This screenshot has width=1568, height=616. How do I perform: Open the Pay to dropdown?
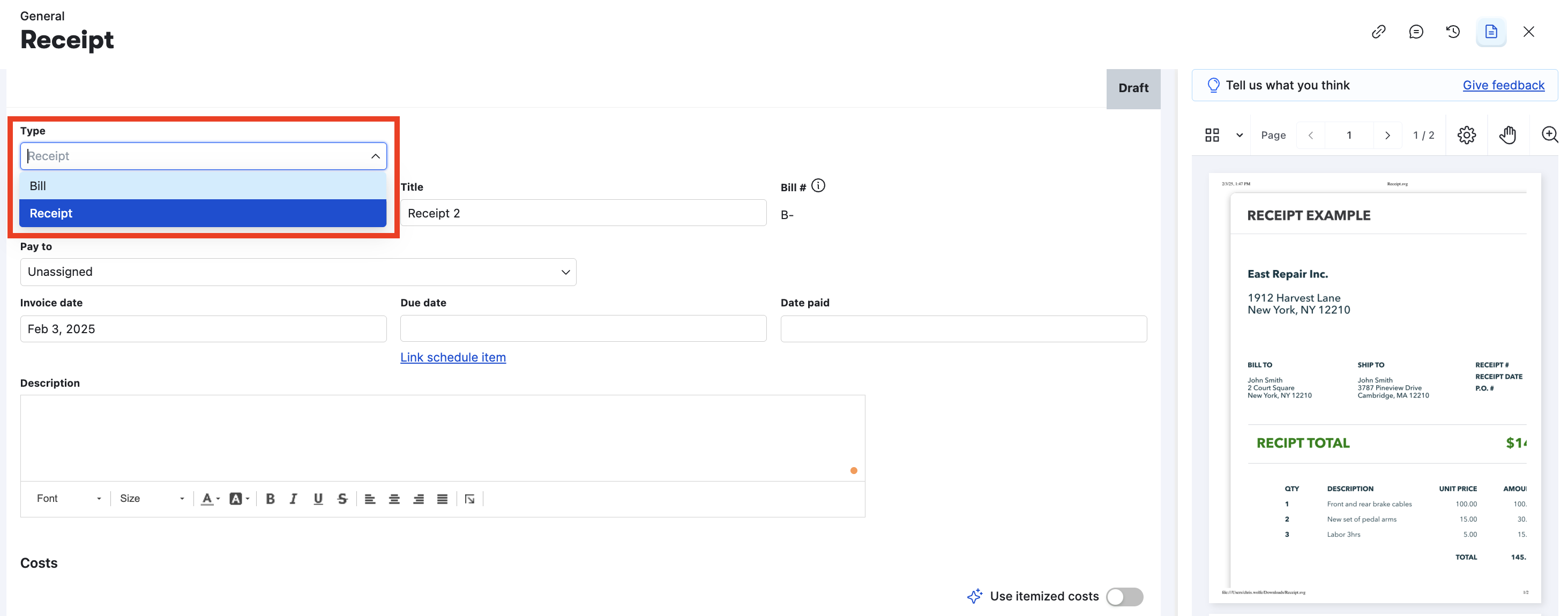point(298,272)
